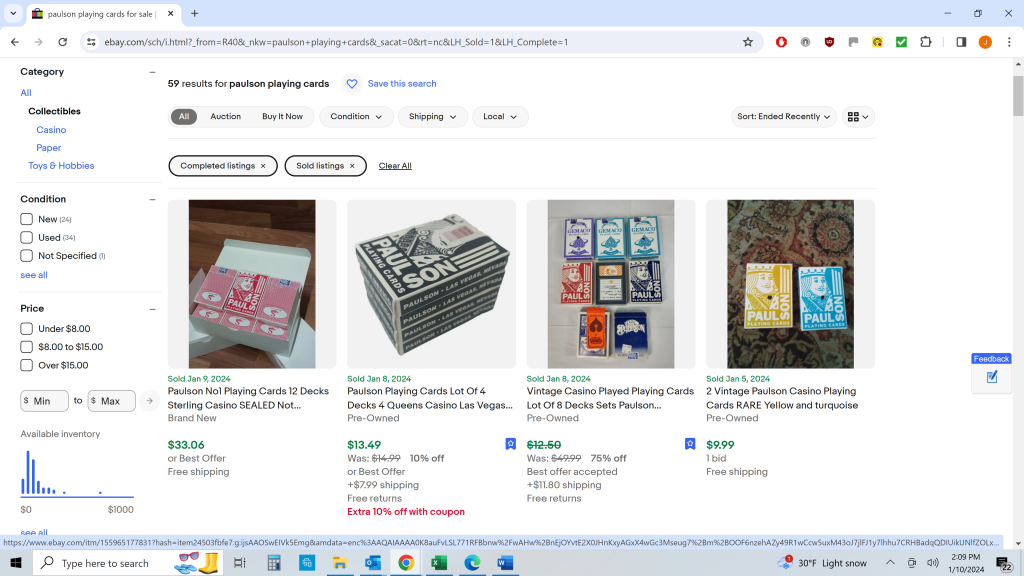Check the New condition checkbox

[x=26, y=219]
